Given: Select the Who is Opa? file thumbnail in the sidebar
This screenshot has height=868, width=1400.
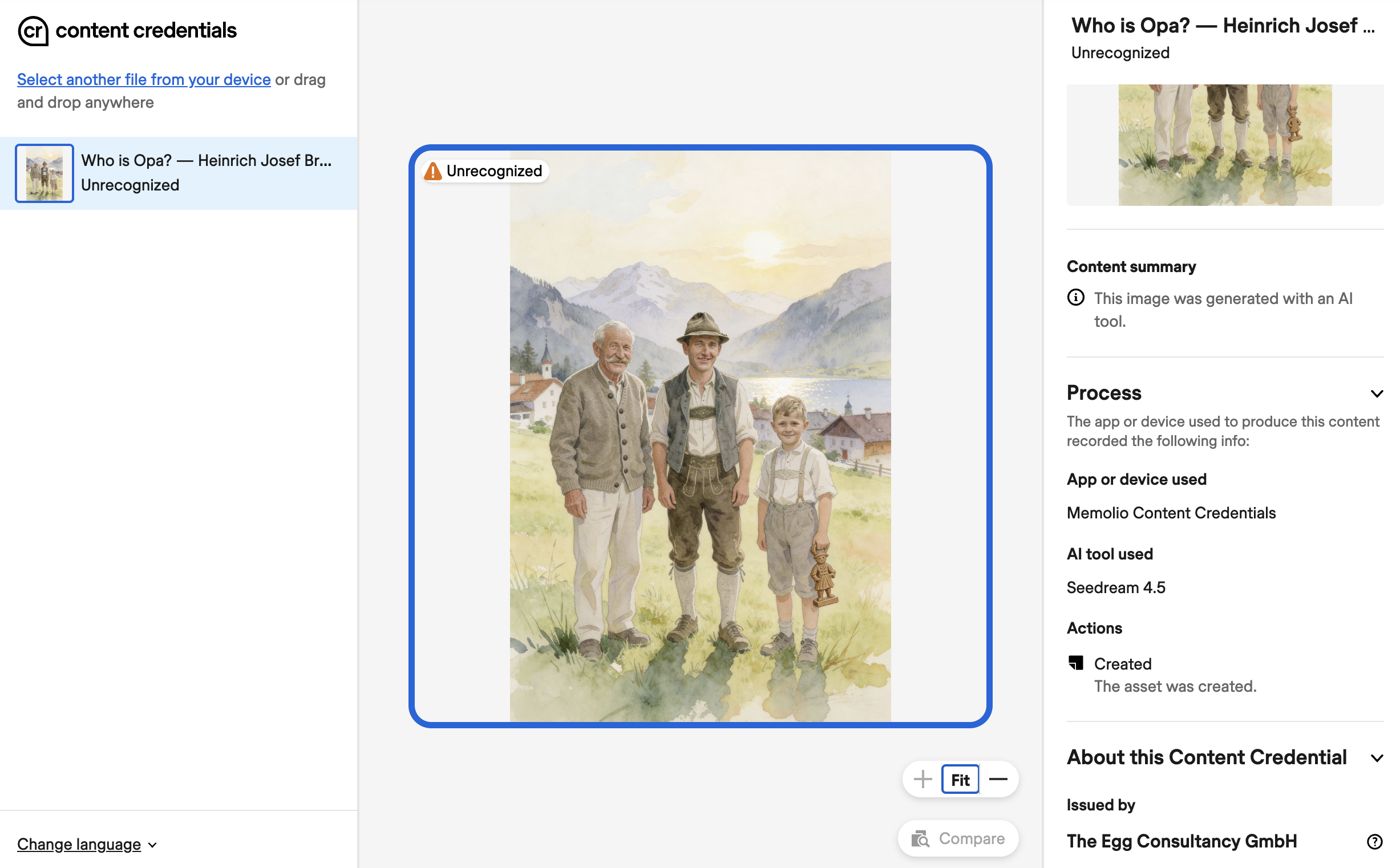Looking at the screenshot, I should coord(44,173).
